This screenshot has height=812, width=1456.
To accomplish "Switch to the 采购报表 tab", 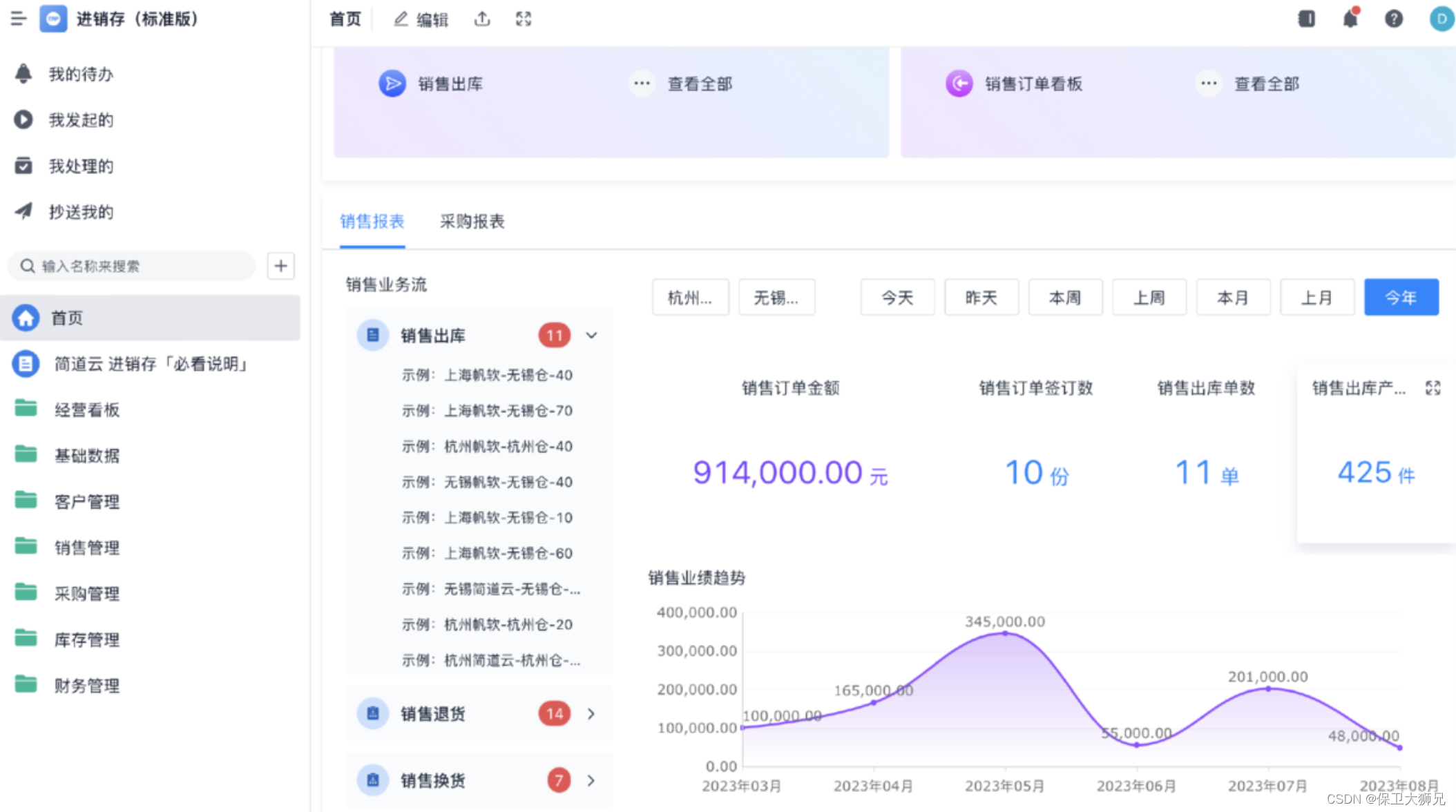I will click(472, 222).
